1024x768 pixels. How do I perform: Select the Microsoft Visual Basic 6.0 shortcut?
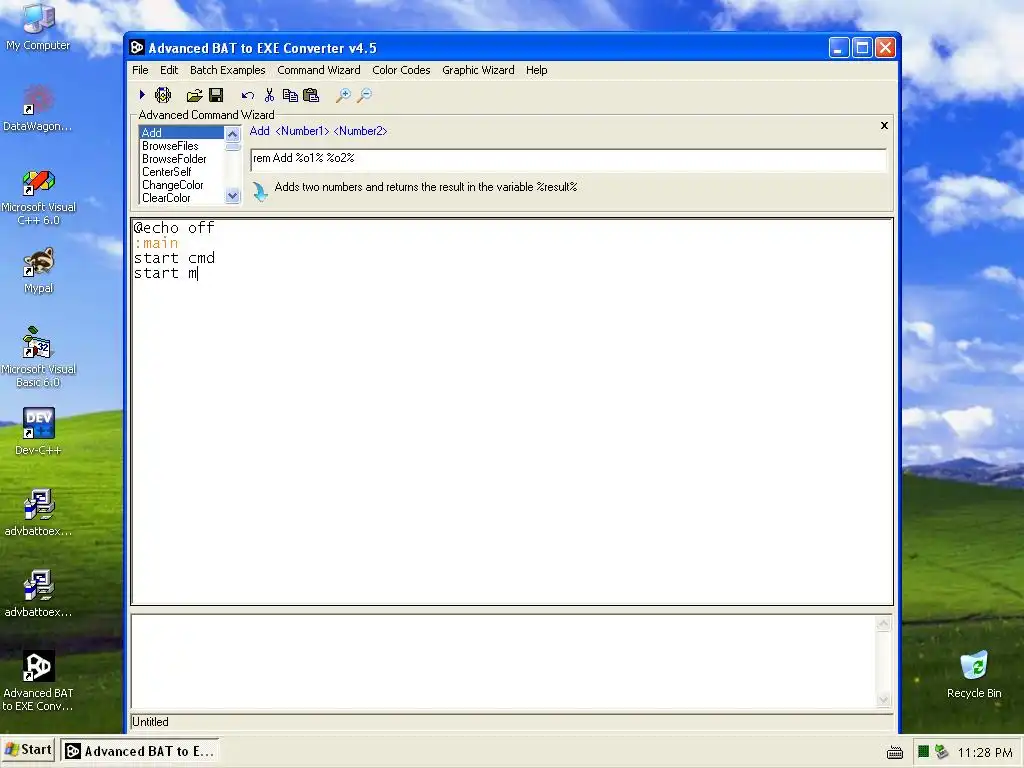(x=39, y=357)
